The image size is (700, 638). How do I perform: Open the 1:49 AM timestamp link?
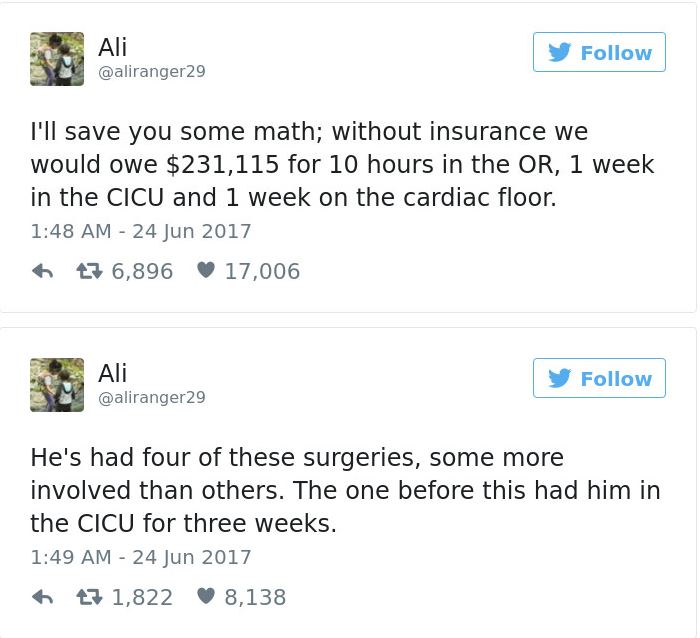point(141,557)
